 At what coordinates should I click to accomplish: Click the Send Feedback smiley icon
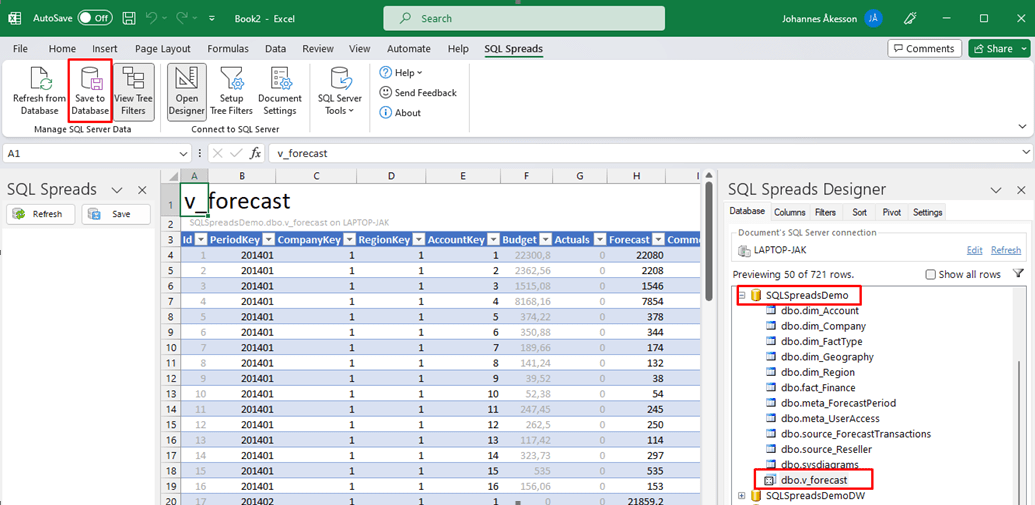point(385,92)
